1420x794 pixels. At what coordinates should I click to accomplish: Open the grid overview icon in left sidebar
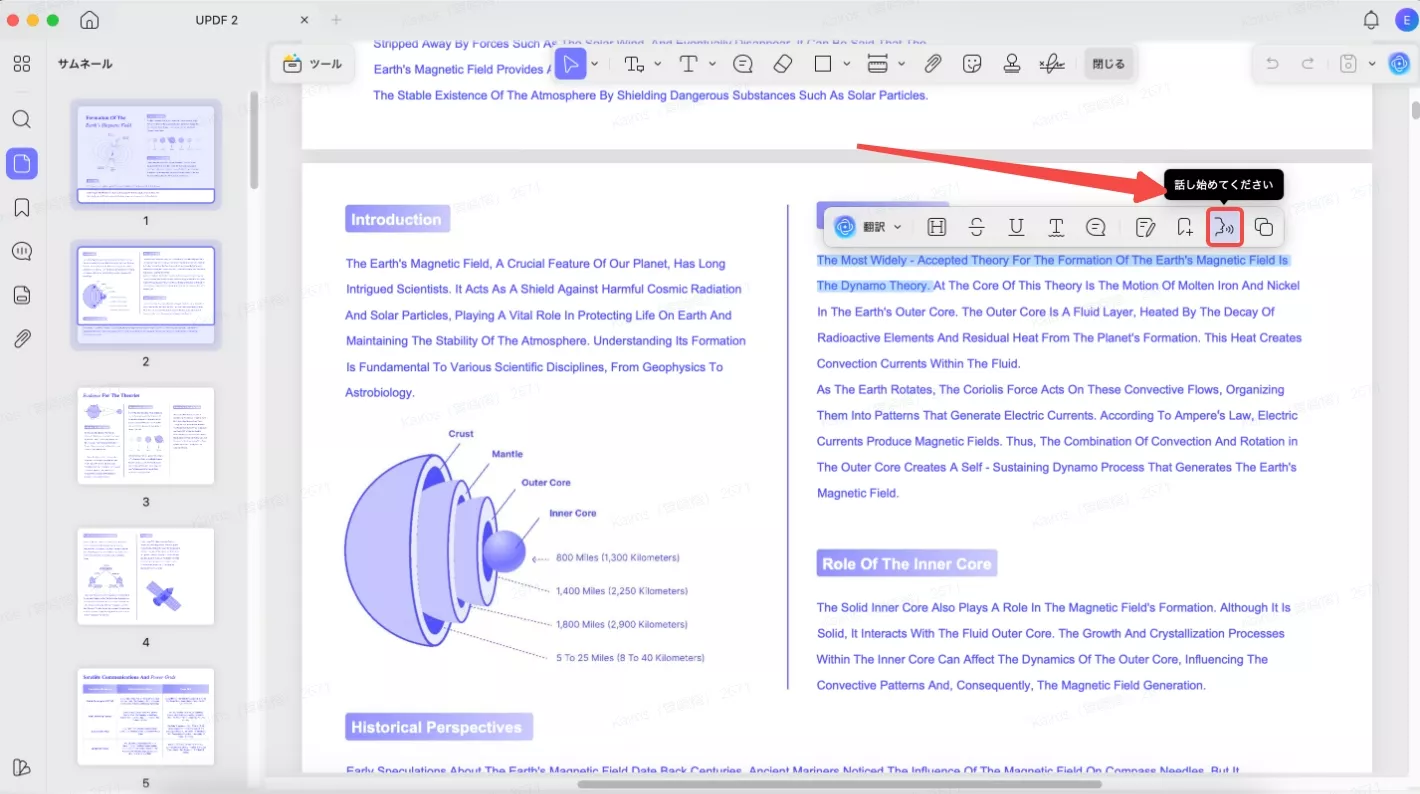pos(22,64)
